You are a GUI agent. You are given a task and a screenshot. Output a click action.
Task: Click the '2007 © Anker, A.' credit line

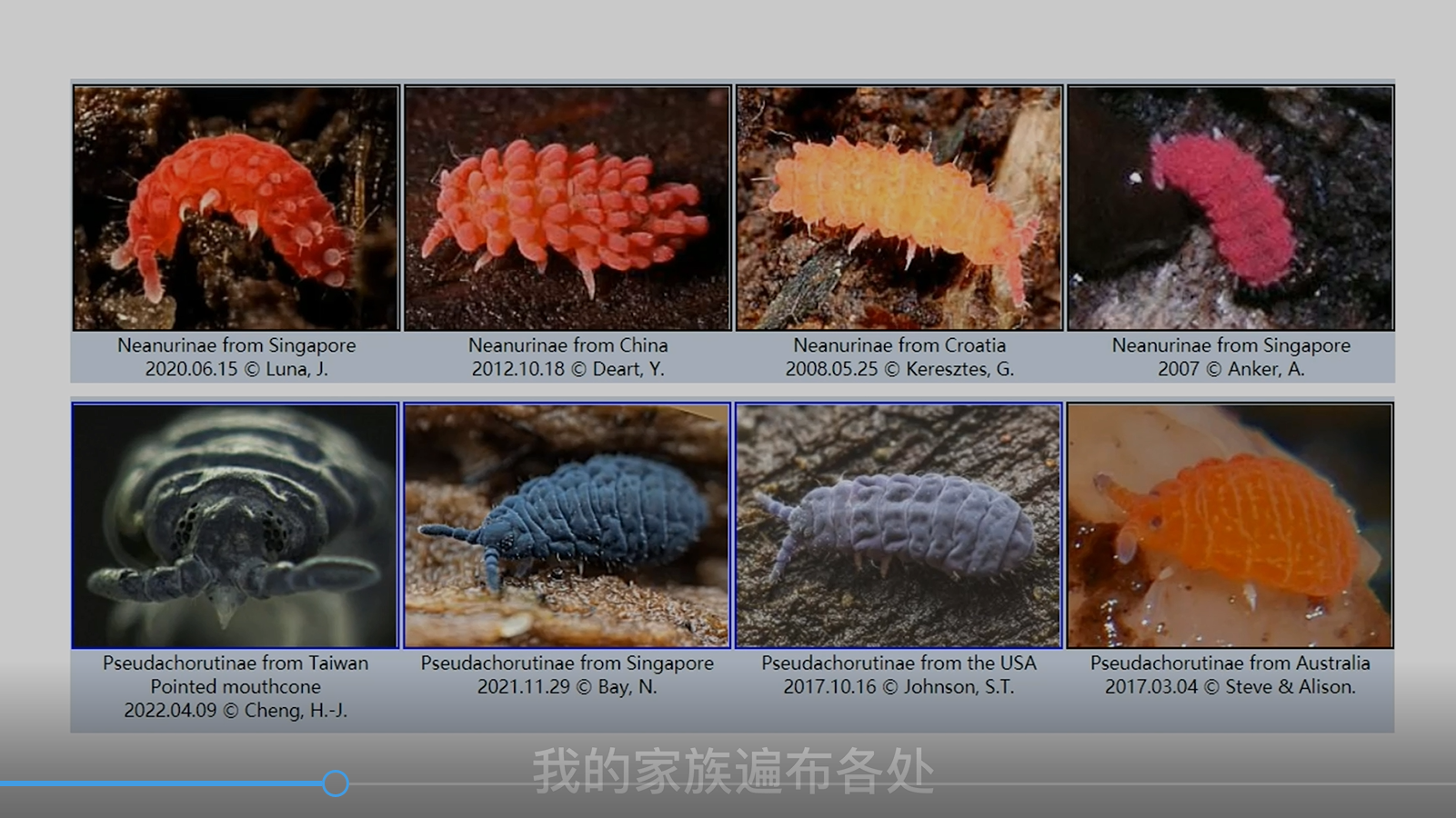pos(1230,369)
